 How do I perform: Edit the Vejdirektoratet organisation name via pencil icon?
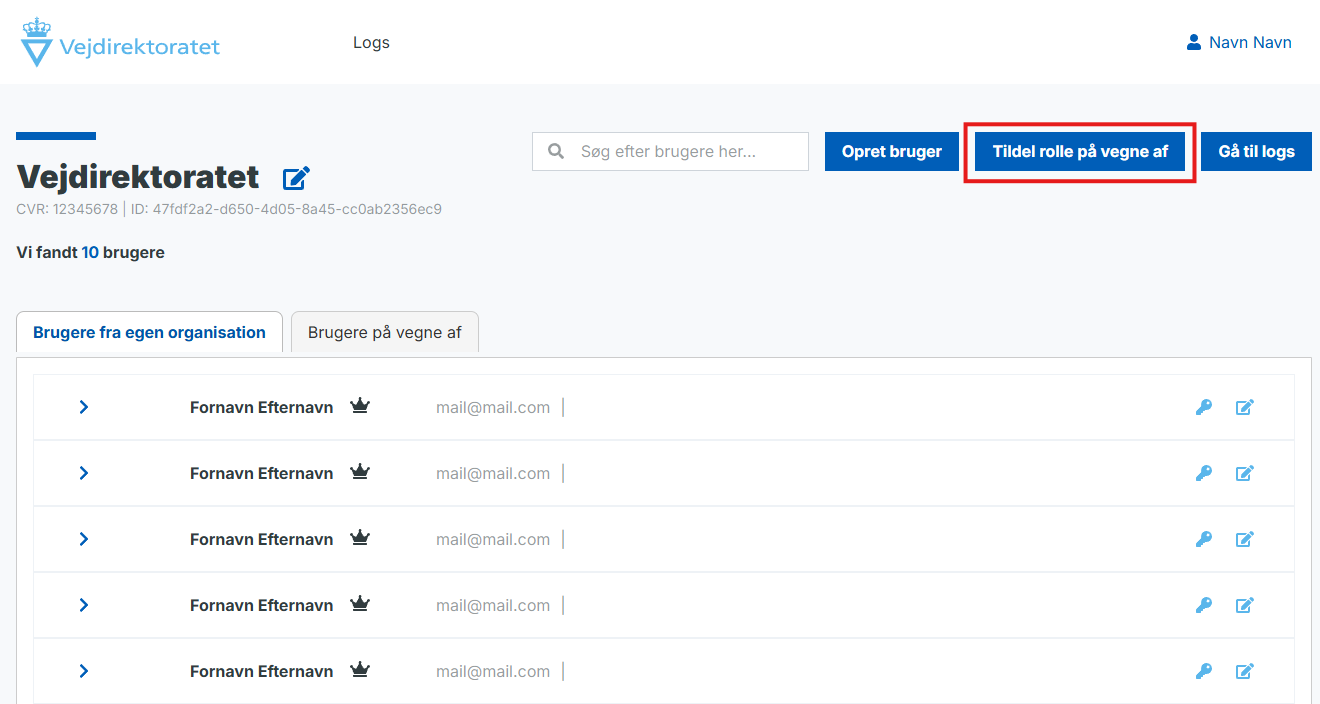pyautogui.click(x=296, y=178)
